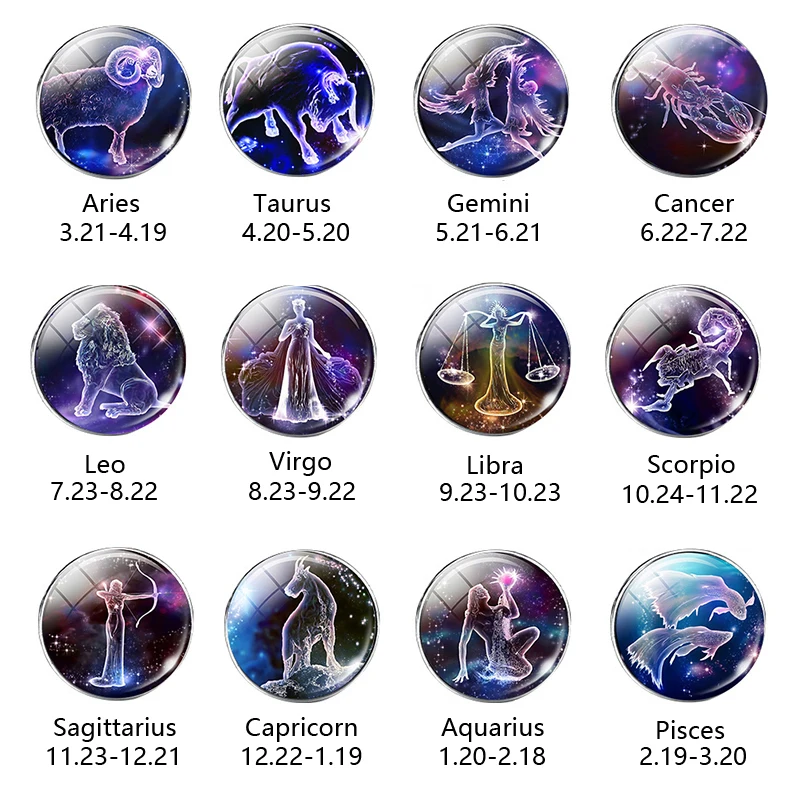Viewport: 800px width, 800px height.
Task: Click the Libra scales cabochon
Action: (x=493, y=360)
